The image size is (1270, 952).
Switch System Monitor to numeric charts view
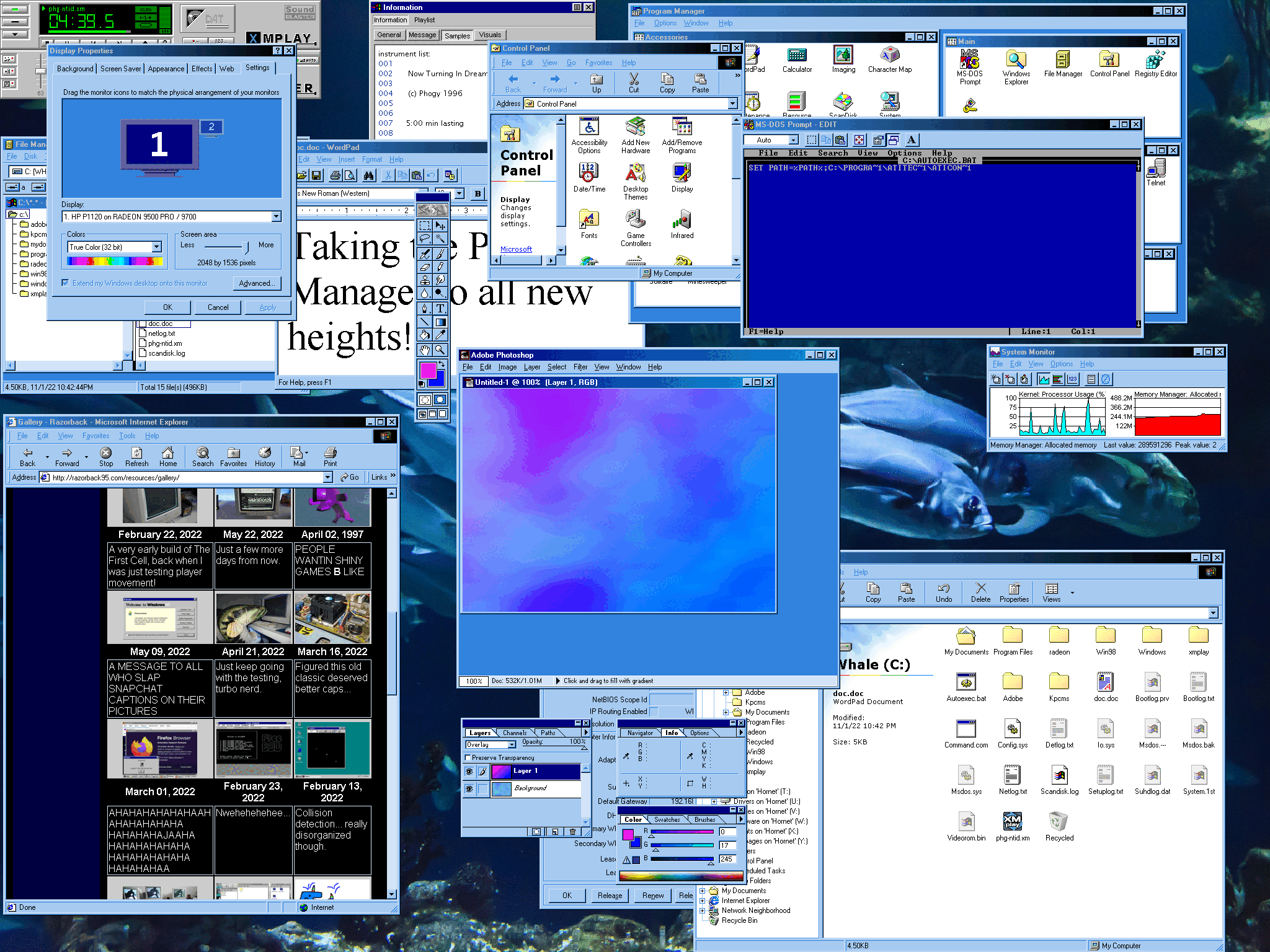(x=1073, y=379)
